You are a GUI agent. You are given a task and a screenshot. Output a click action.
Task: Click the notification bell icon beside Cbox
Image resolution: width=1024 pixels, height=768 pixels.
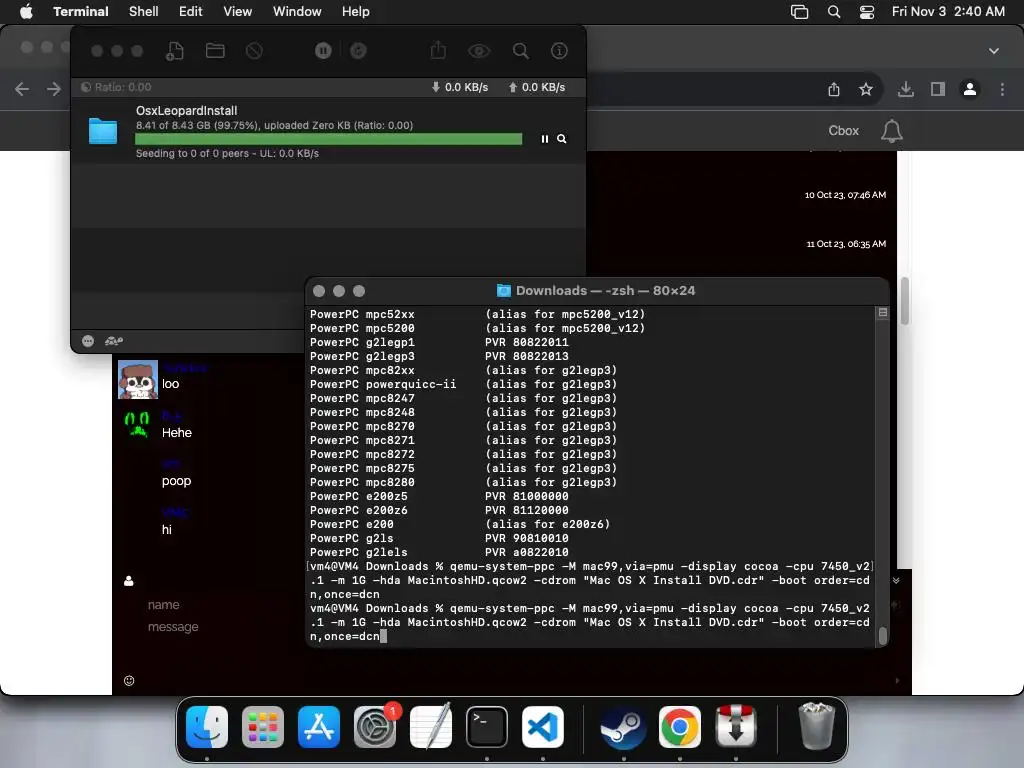point(891,131)
